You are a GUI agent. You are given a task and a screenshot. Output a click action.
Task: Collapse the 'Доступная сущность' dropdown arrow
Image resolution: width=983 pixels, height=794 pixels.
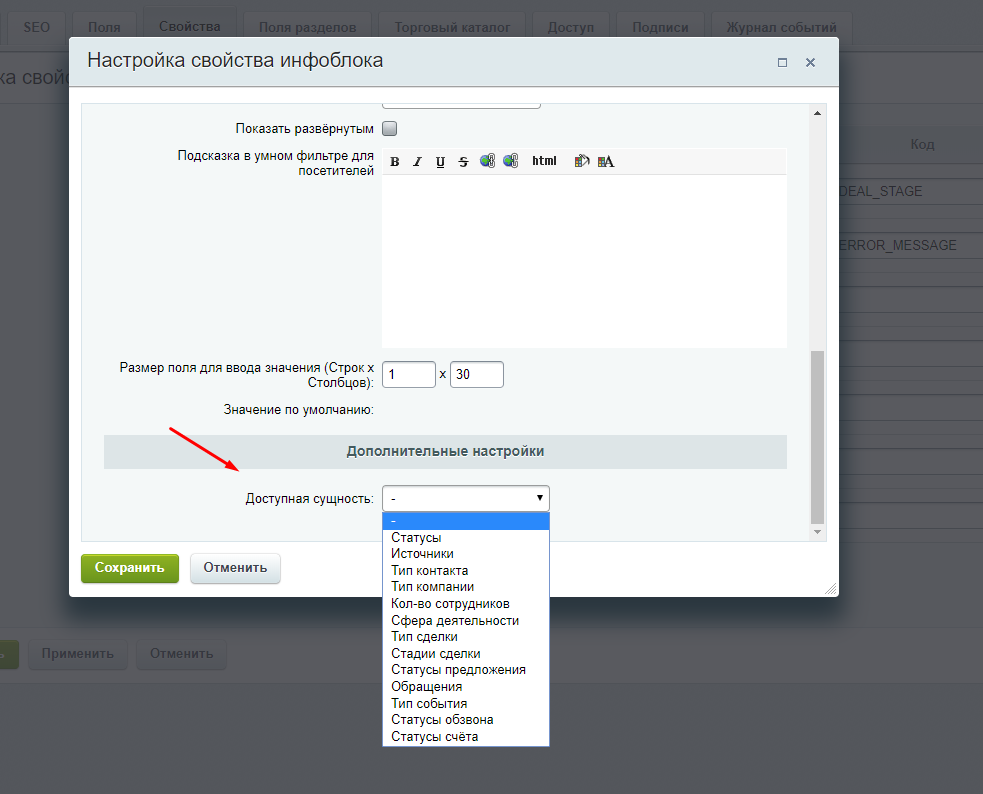click(x=539, y=498)
